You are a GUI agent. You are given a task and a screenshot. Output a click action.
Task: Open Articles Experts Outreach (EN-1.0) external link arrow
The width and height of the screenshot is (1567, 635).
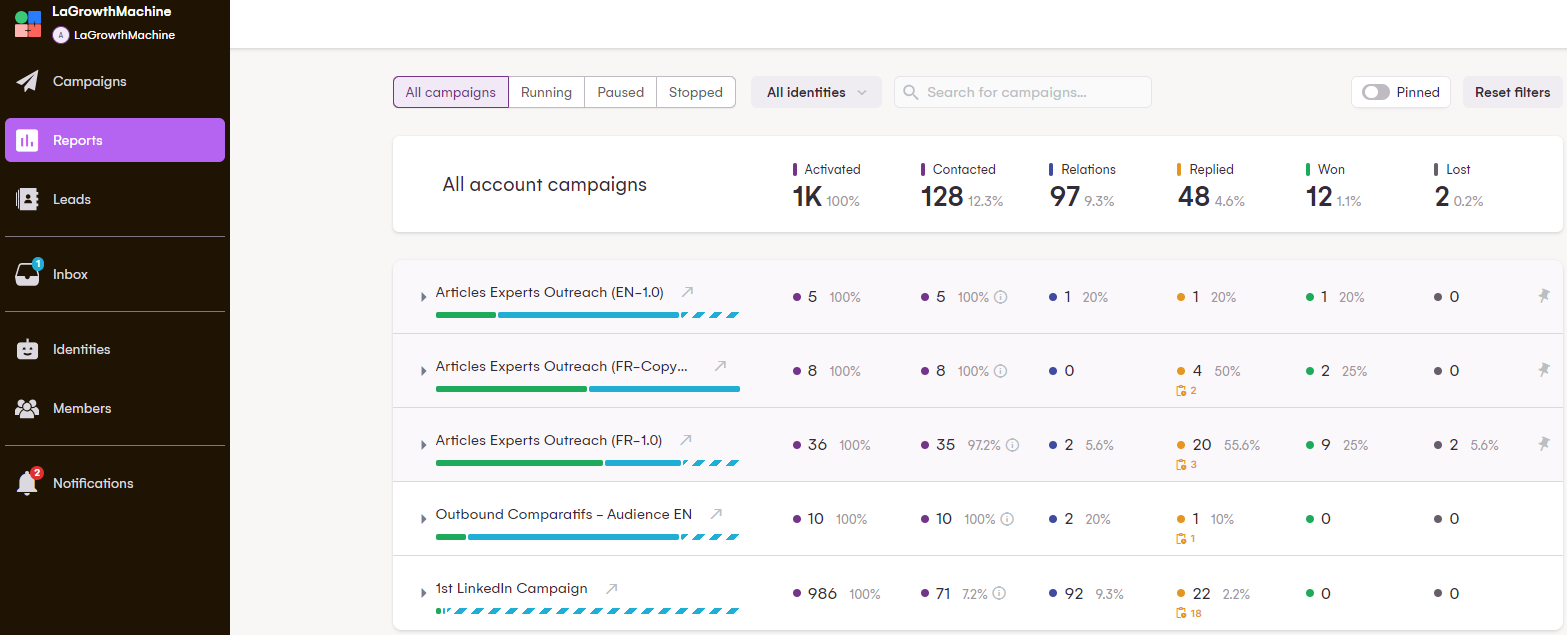687,293
